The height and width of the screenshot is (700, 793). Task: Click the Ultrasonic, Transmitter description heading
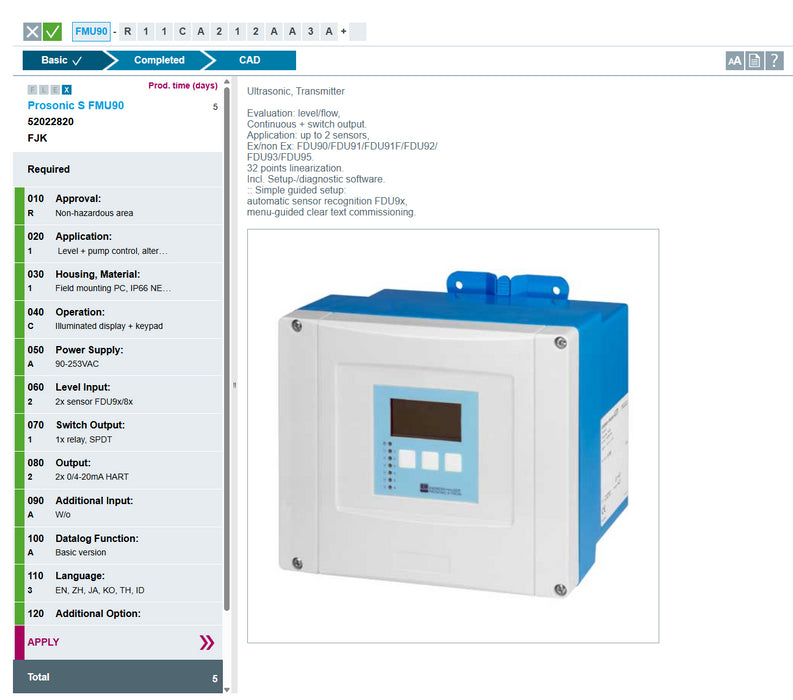click(296, 92)
